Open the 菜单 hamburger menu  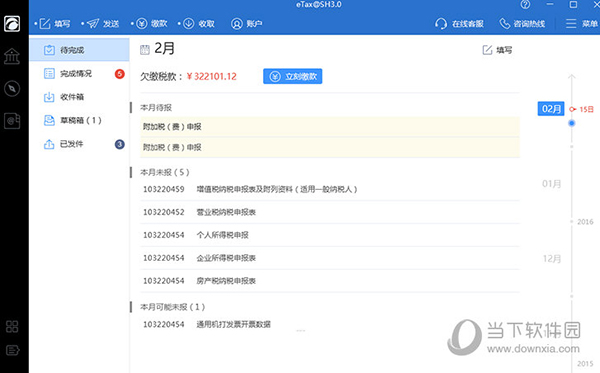pos(582,24)
